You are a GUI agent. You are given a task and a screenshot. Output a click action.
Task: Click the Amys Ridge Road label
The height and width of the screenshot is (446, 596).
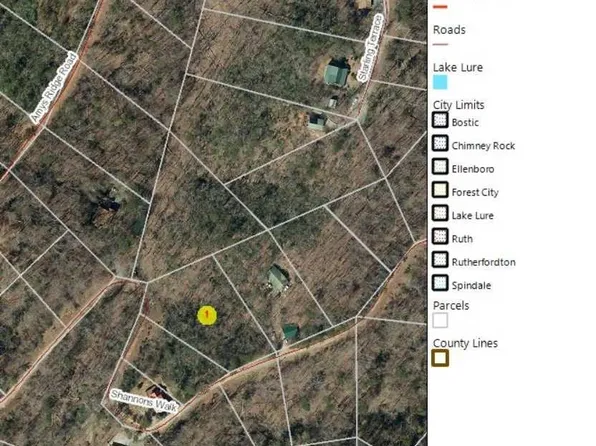(54, 89)
